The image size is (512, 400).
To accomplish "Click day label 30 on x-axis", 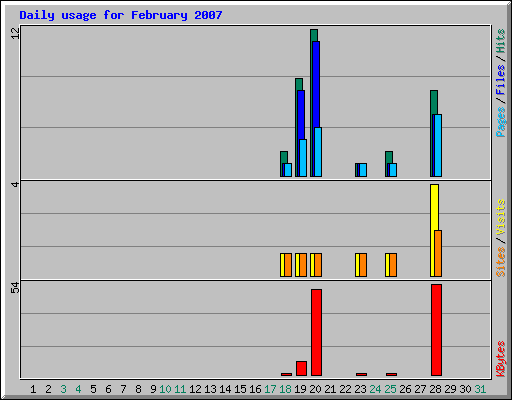I will (x=465, y=389).
